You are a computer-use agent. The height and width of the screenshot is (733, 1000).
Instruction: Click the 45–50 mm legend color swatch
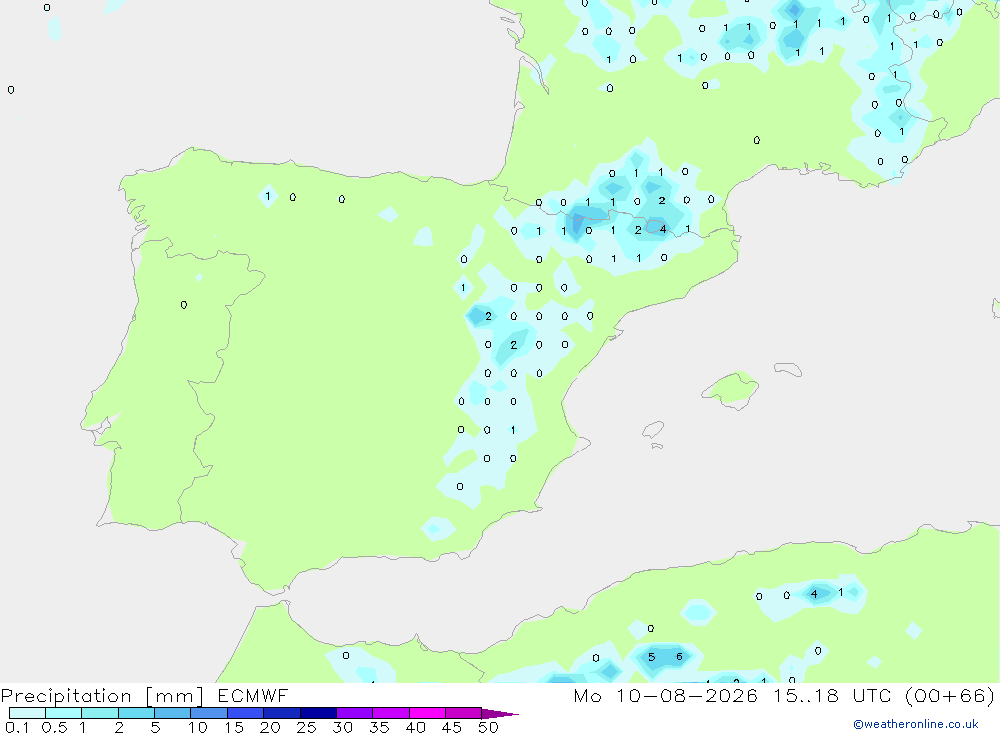464,713
